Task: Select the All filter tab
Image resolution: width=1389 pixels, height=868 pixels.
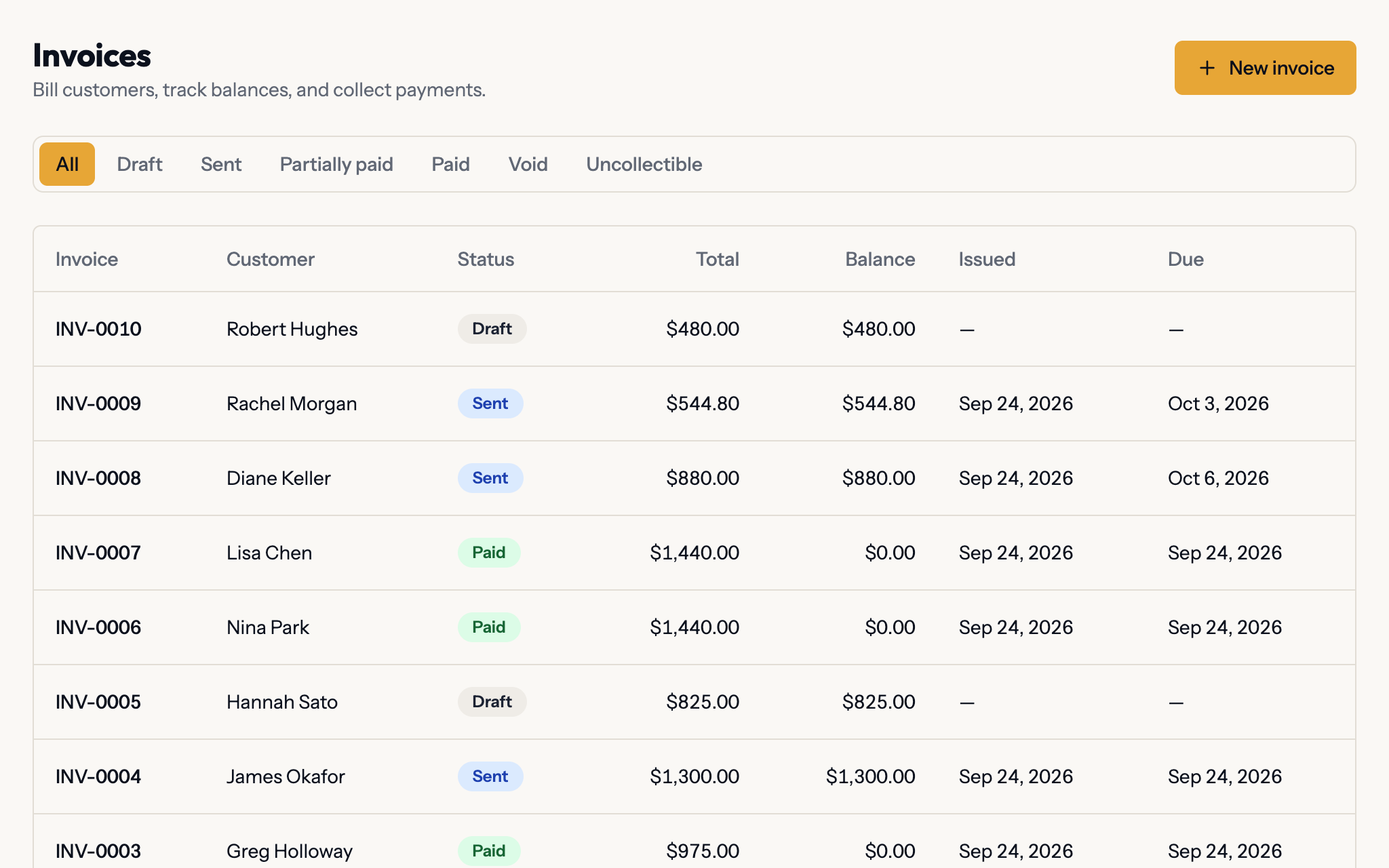Action: point(67,164)
